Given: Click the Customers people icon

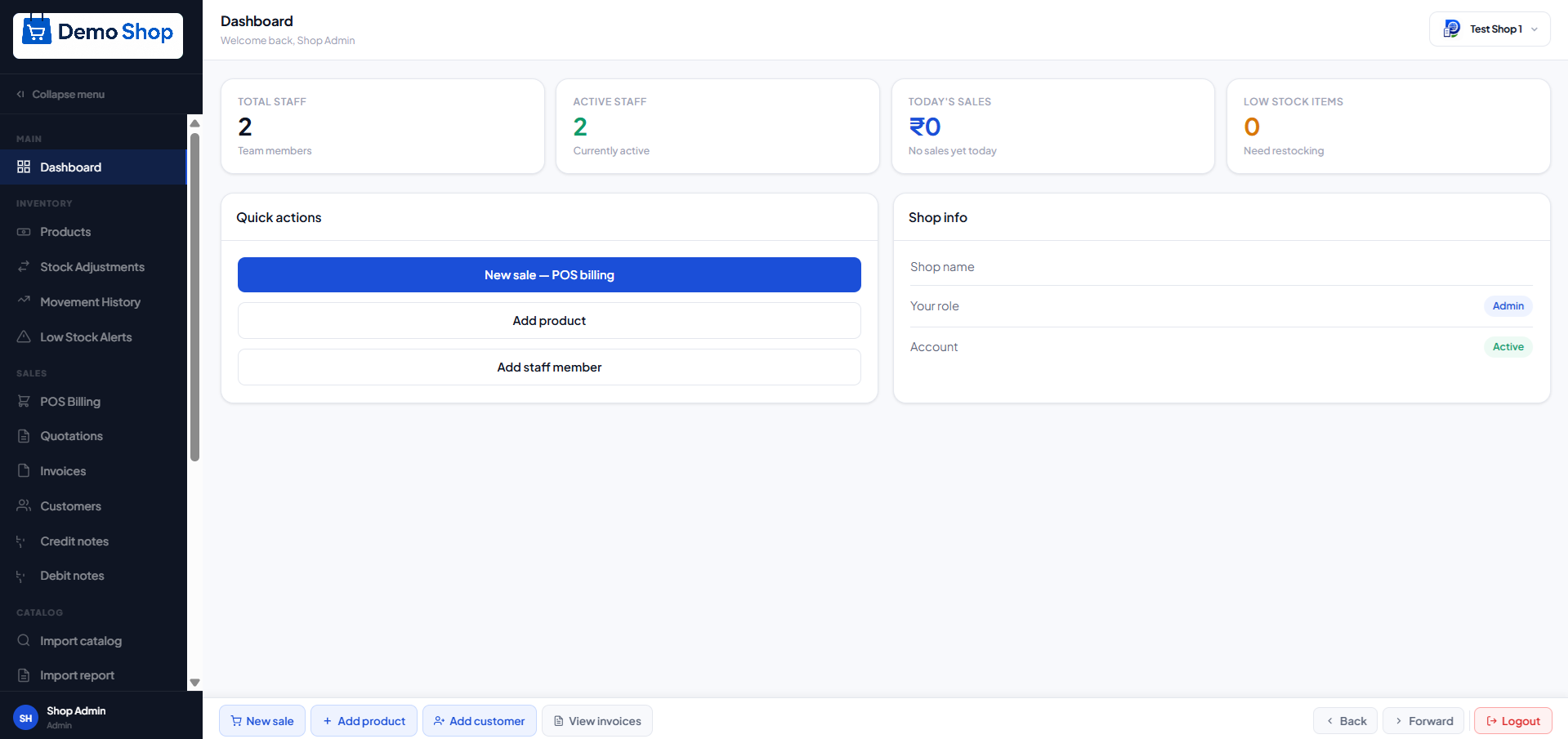Looking at the screenshot, I should (24, 505).
